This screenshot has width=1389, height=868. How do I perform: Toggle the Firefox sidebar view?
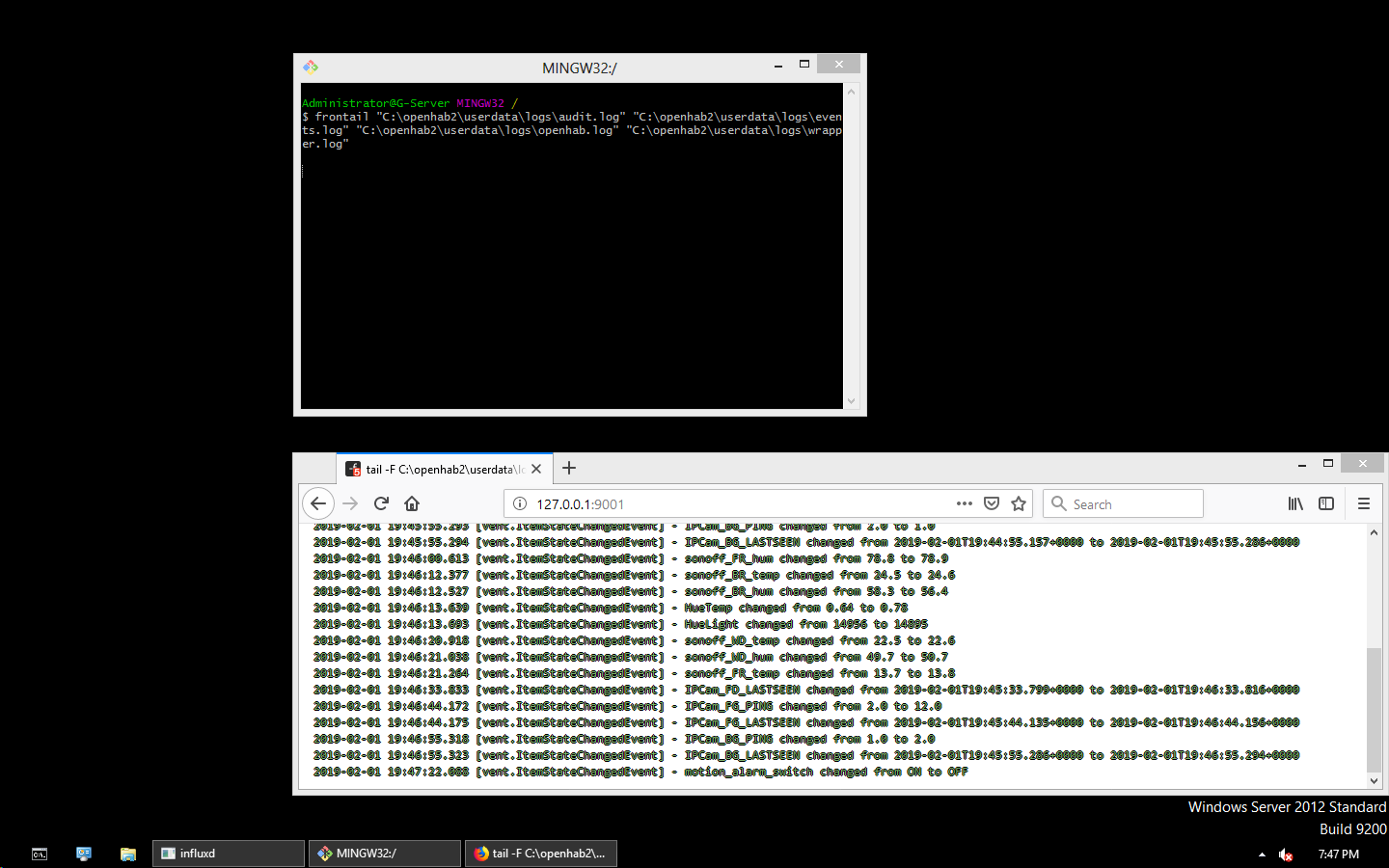click(1326, 503)
